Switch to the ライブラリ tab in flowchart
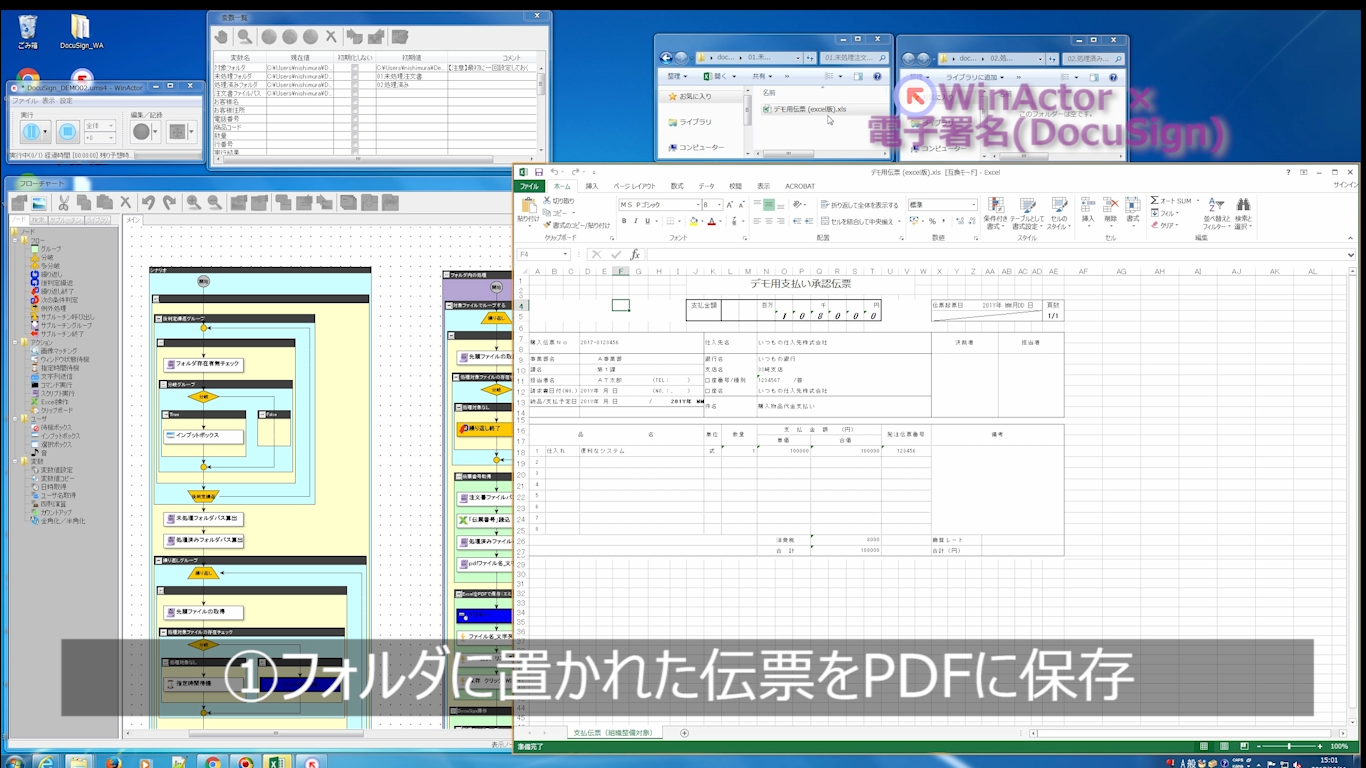This screenshot has height=768, width=1366. point(98,220)
